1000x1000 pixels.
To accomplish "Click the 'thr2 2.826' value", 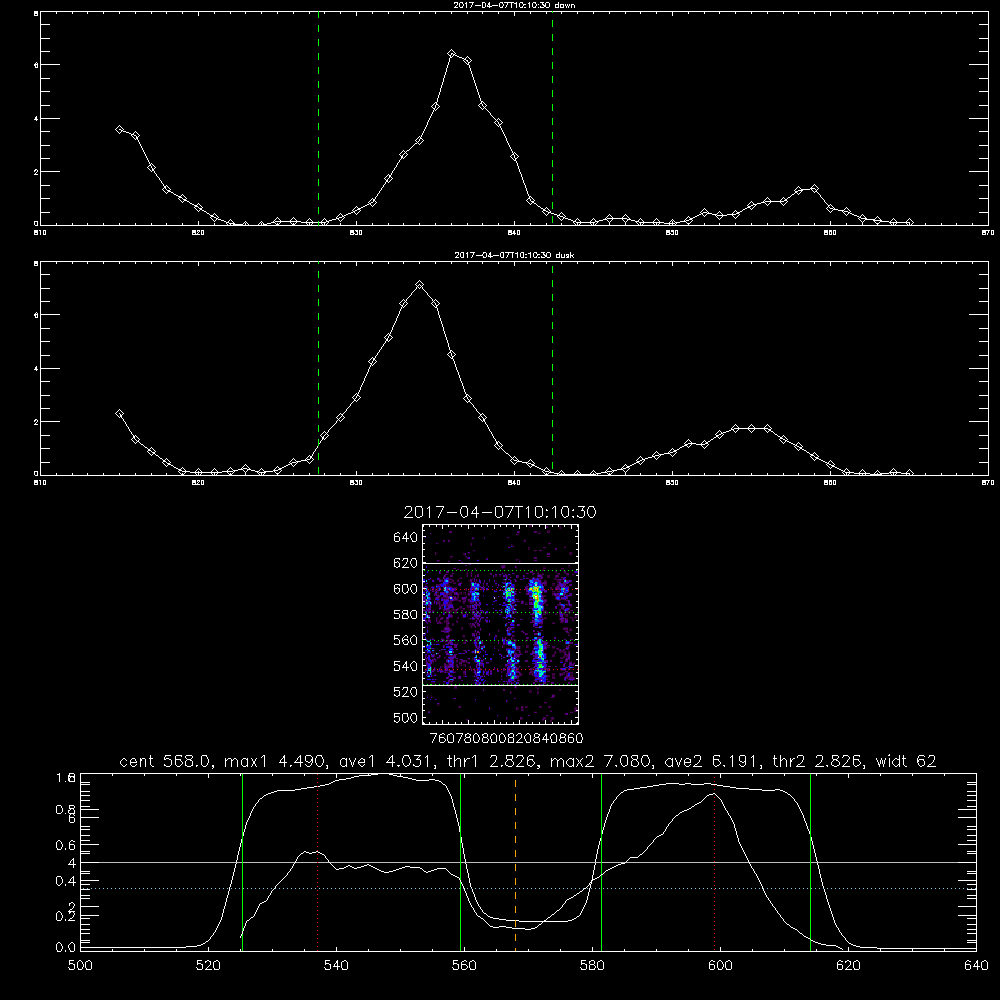I will point(817,761).
